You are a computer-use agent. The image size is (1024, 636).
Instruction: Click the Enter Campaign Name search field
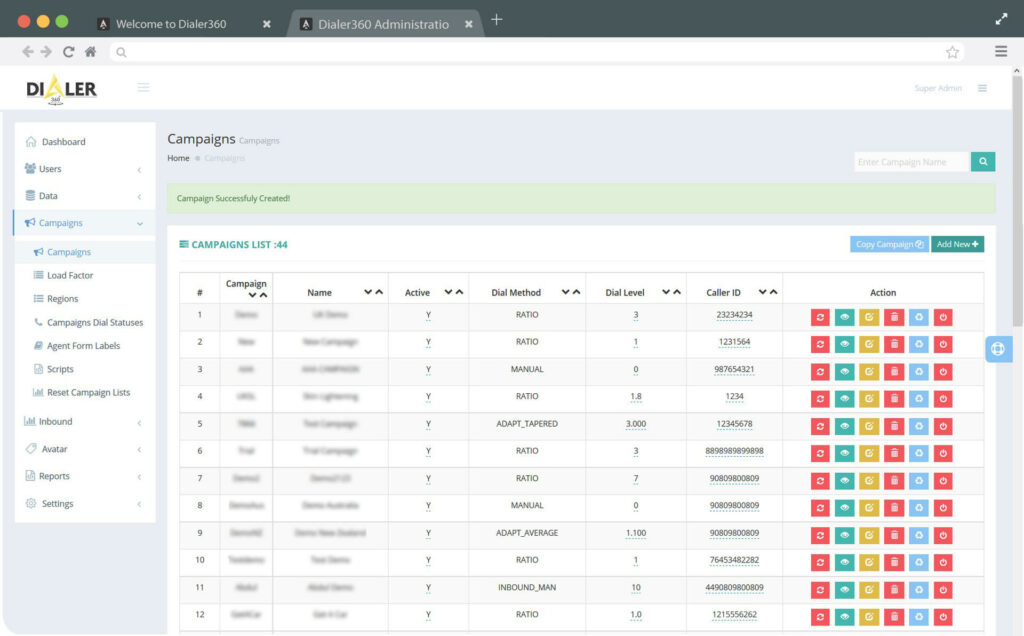tap(911, 161)
